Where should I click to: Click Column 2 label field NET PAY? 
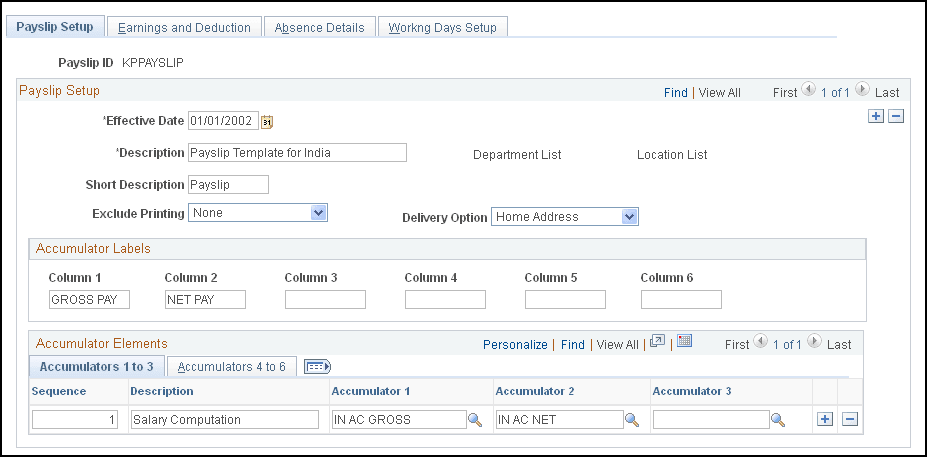pyautogui.click(x=205, y=300)
